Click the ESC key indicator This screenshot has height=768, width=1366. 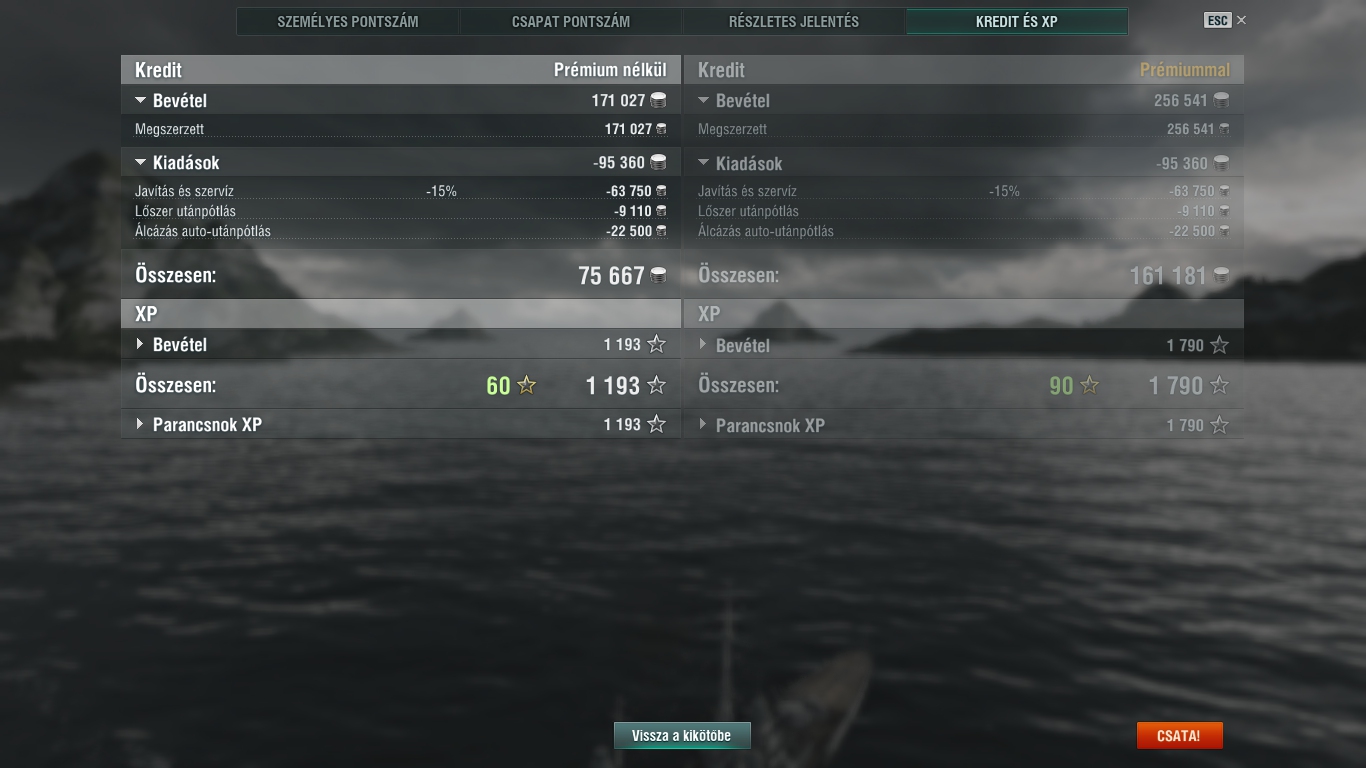1217,20
